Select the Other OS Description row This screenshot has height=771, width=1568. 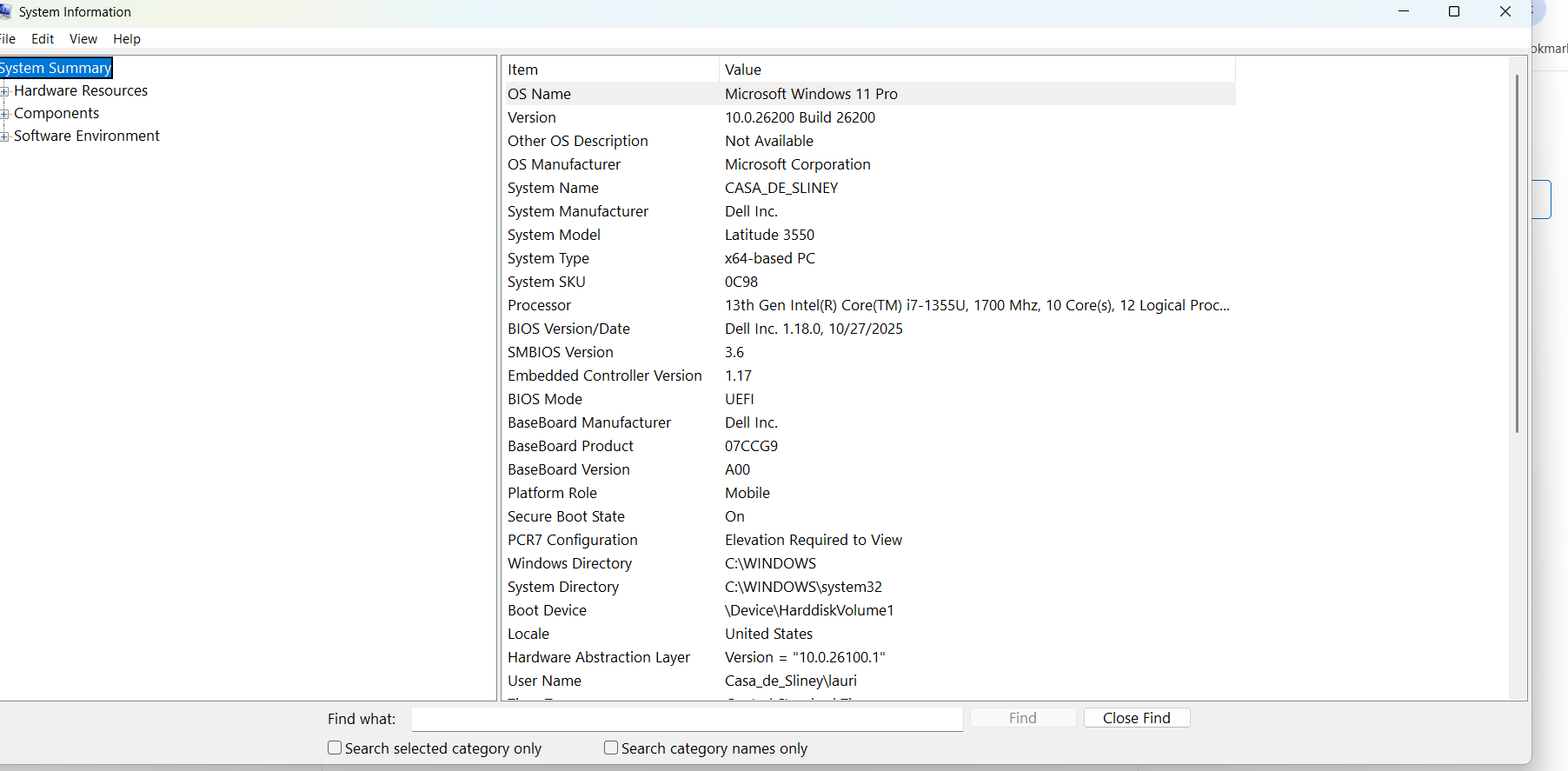pyautogui.click(x=869, y=141)
